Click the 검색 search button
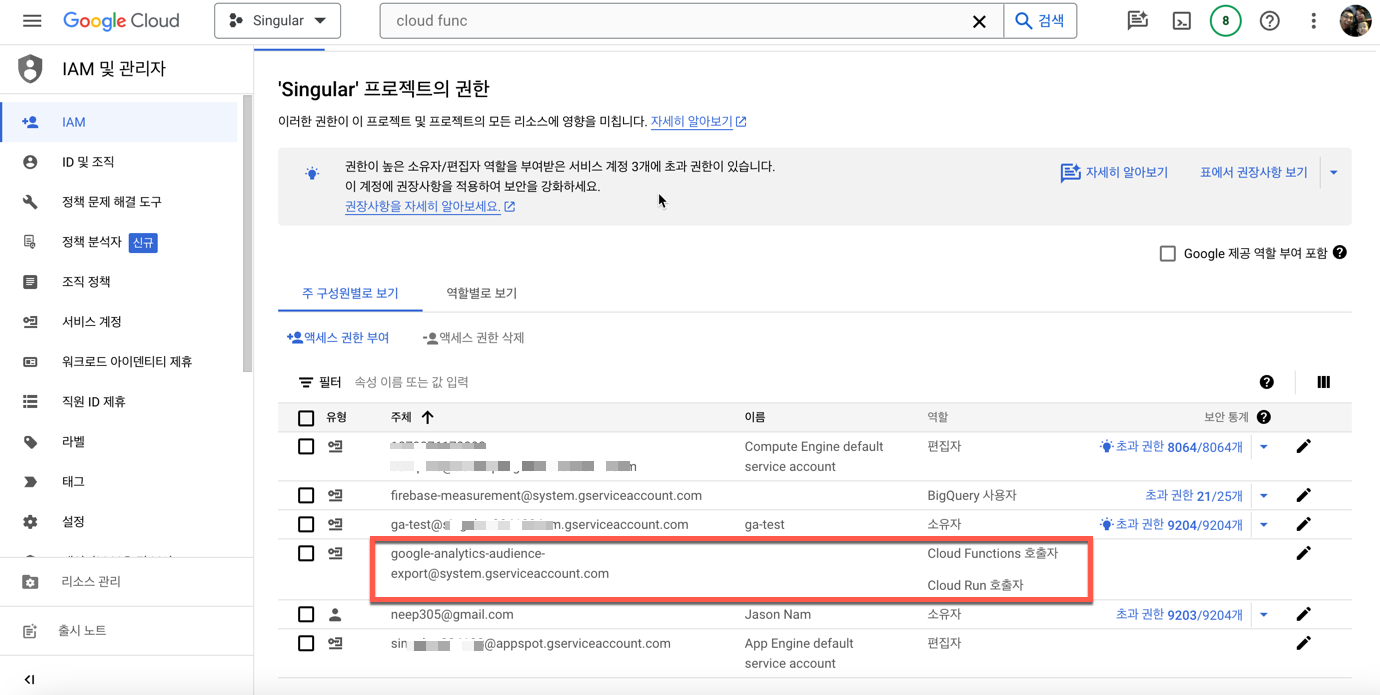Image resolution: width=1380 pixels, height=695 pixels. coord(1040,21)
